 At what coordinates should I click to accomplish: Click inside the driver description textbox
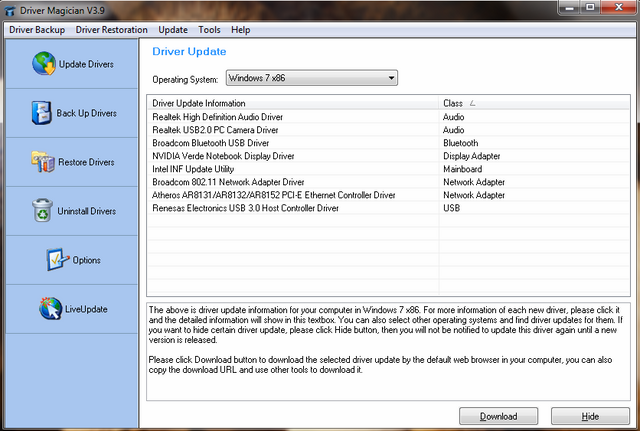click(x=388, y=352)
